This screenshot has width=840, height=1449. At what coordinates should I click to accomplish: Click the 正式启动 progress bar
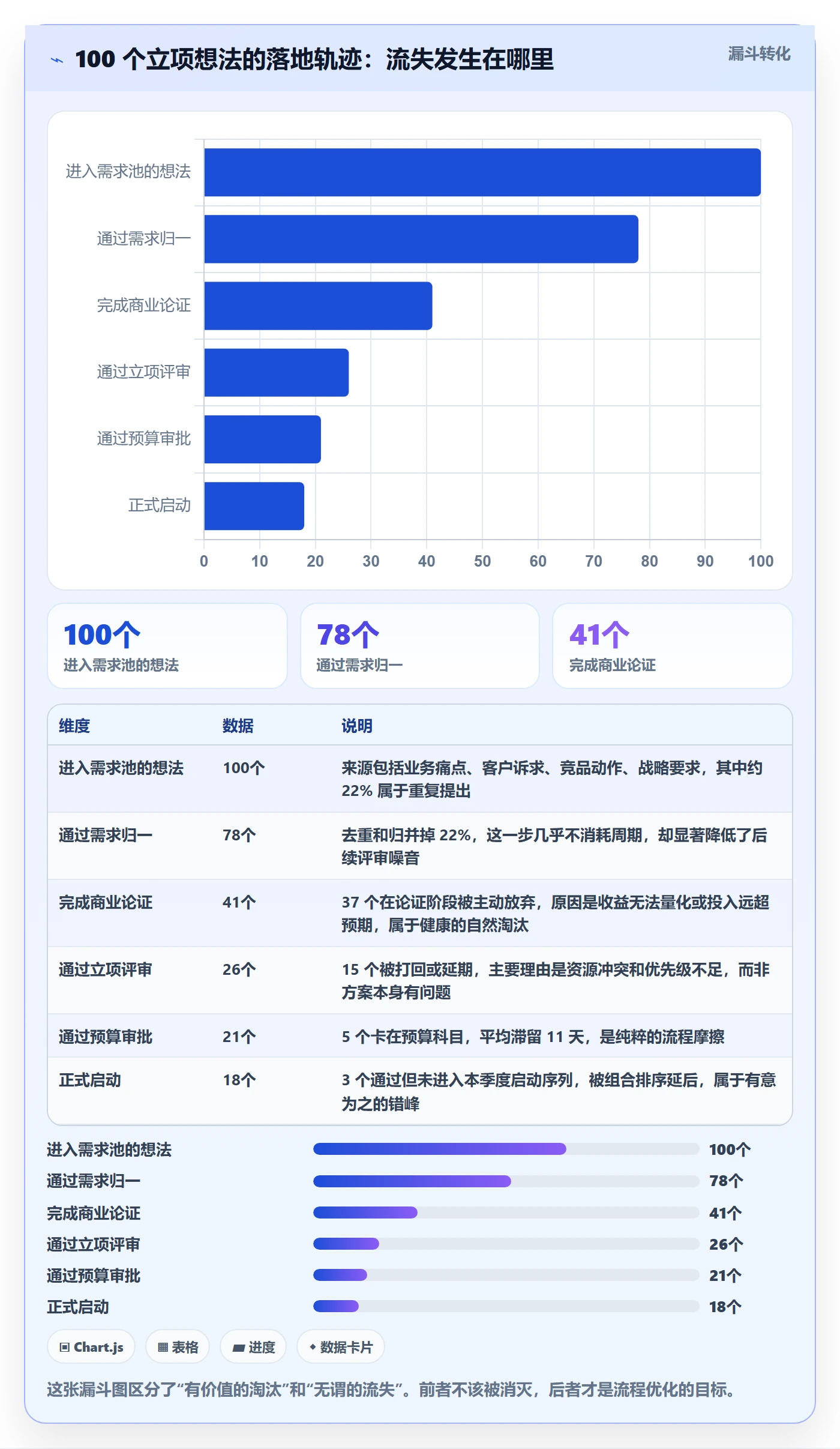click(506, 1306)
